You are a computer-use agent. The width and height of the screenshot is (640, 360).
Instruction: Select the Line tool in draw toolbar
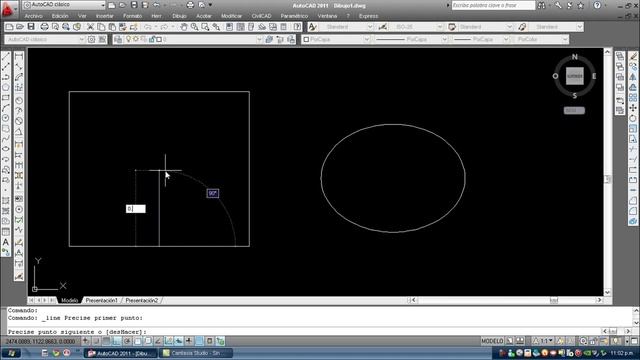pyautogui.click(x=6, y=56)
